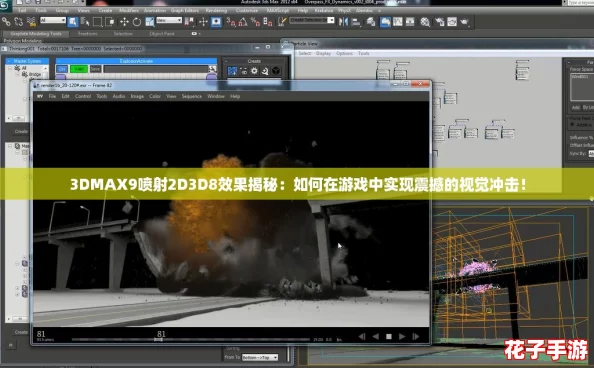Open Graph Editors menu

(184, 11)
